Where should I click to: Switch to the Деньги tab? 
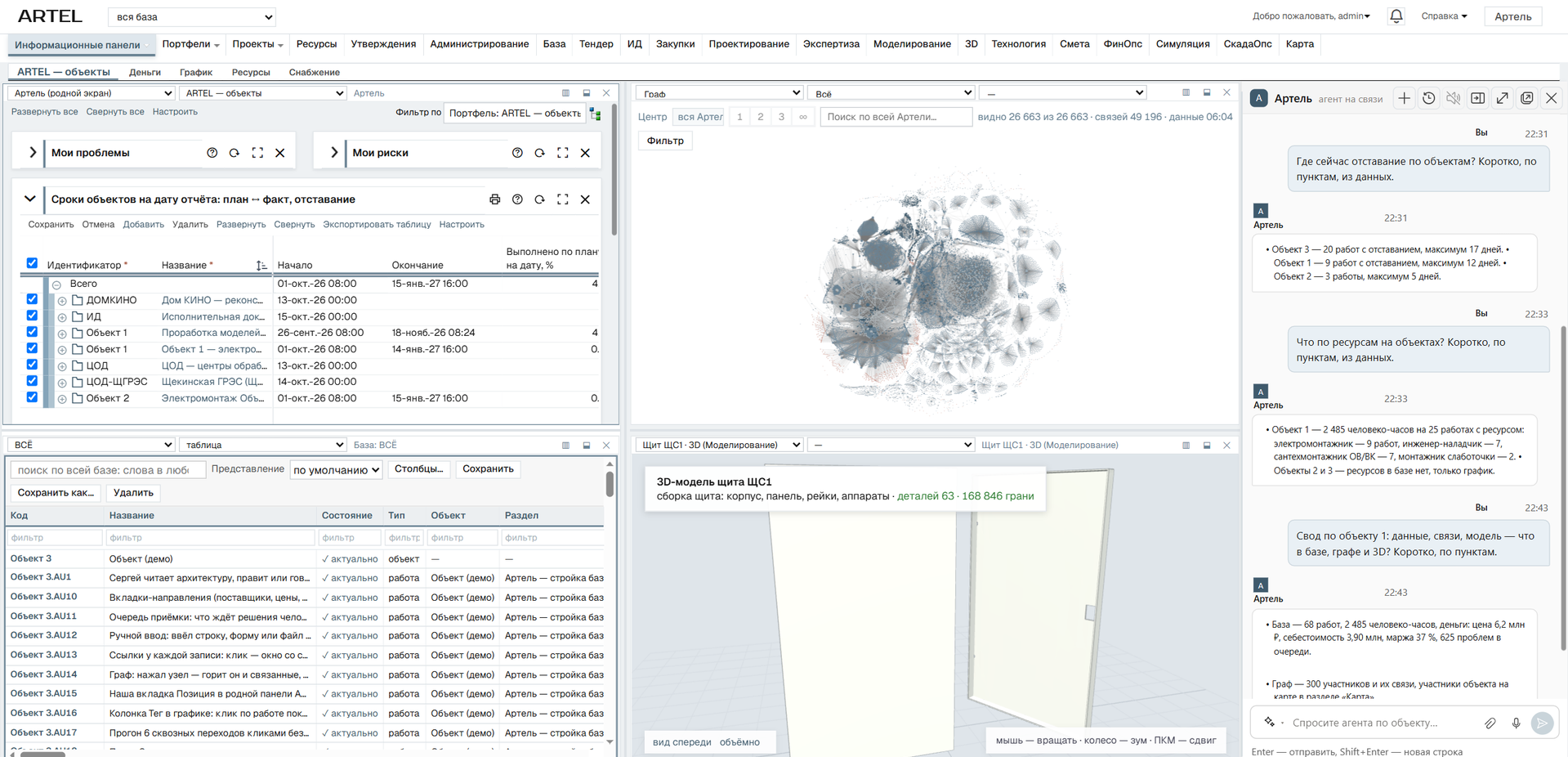pos(145,72)
